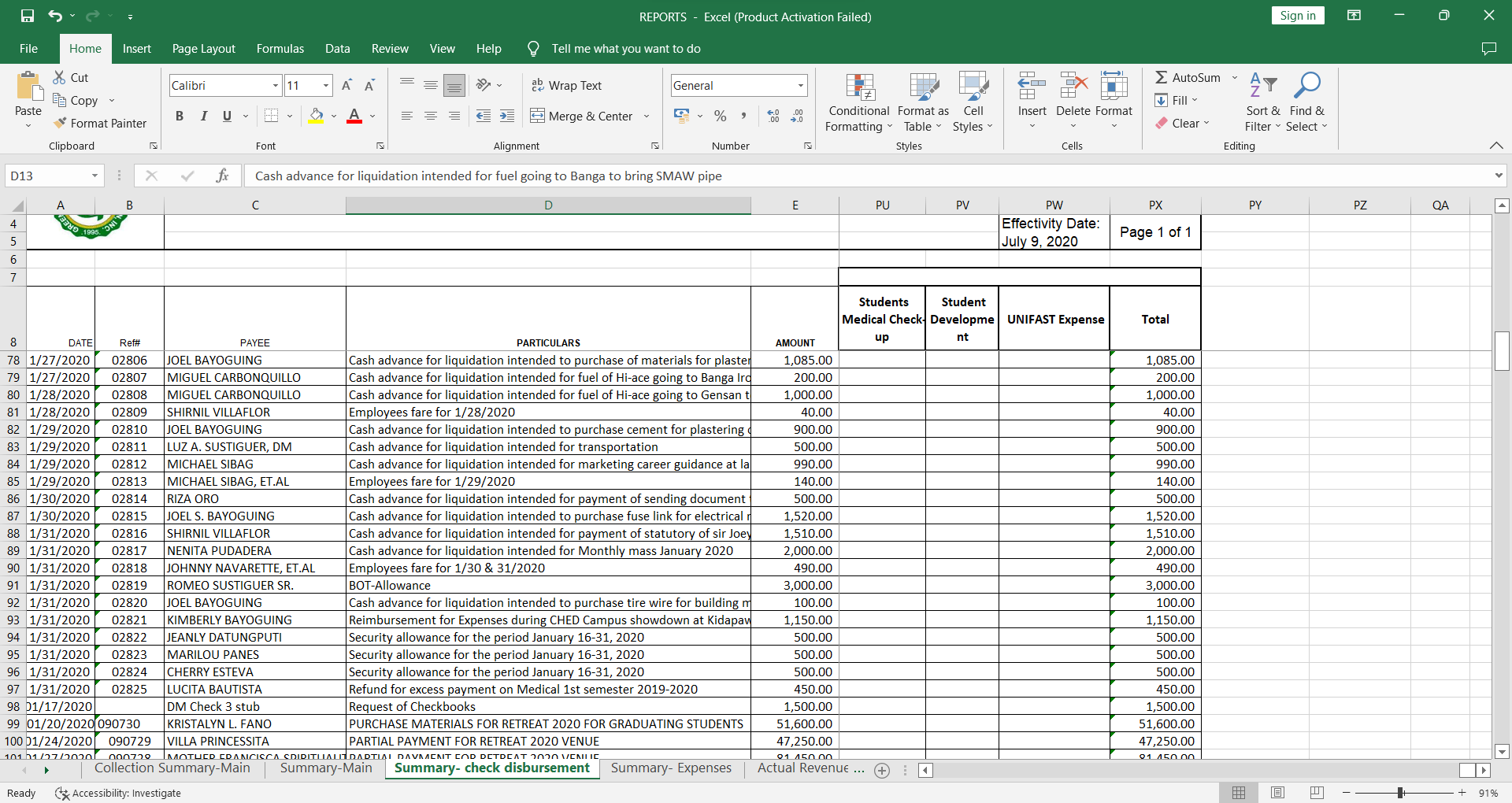
Task: Open the General number format dropdown
Action: coord(801,86)
